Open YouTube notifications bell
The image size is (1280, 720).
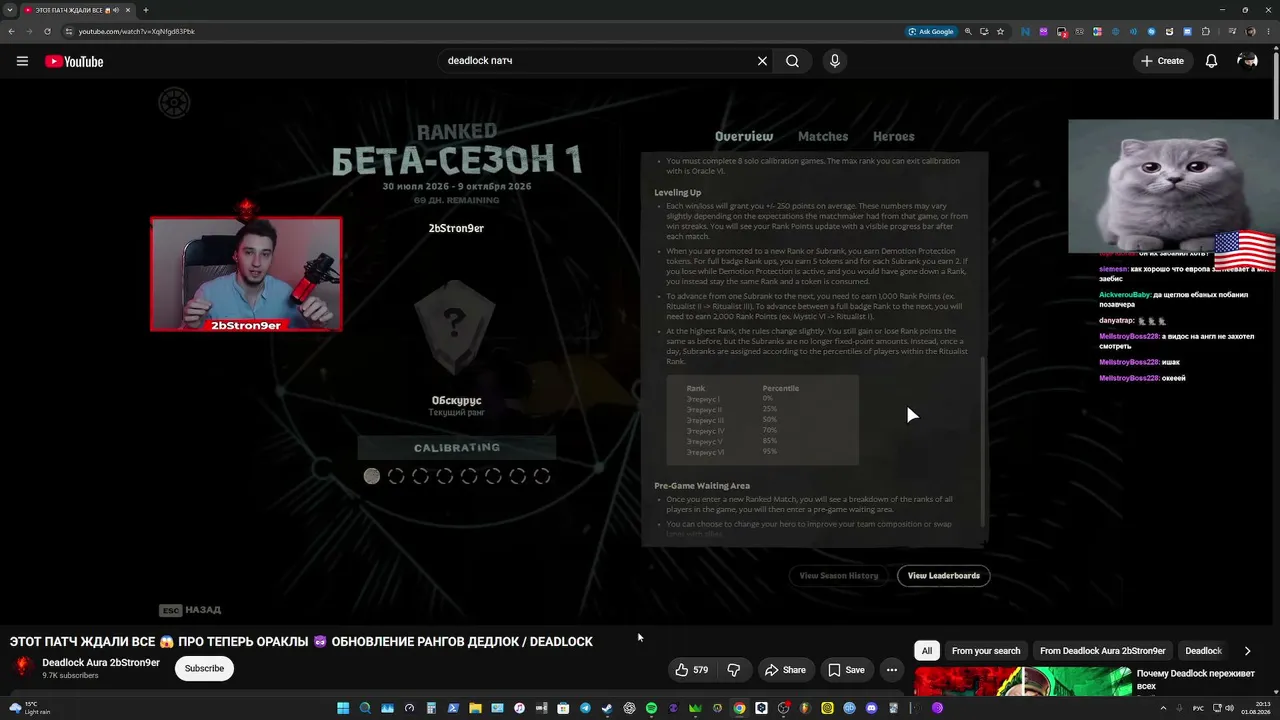point(1211,61)
